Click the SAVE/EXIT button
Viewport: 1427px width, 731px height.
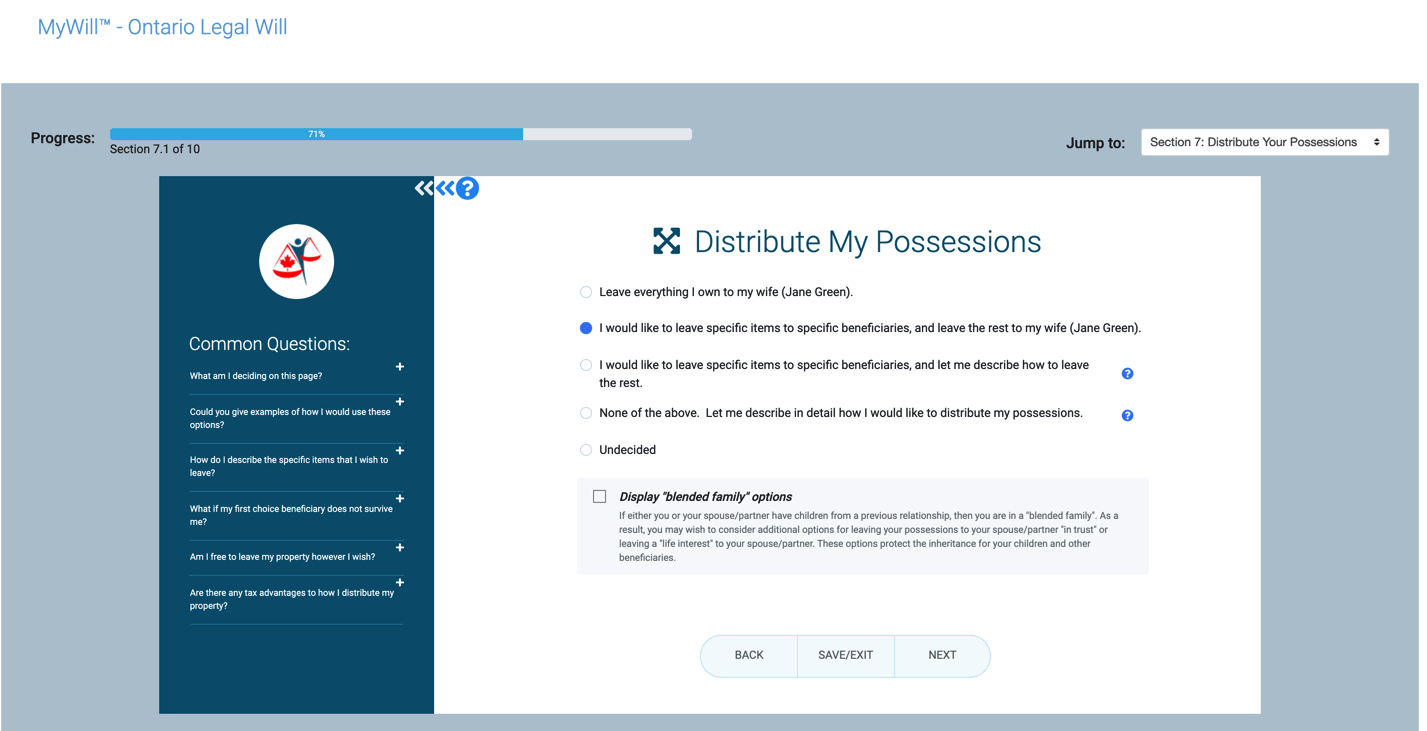pyautogui.click(x=845, y=656)
